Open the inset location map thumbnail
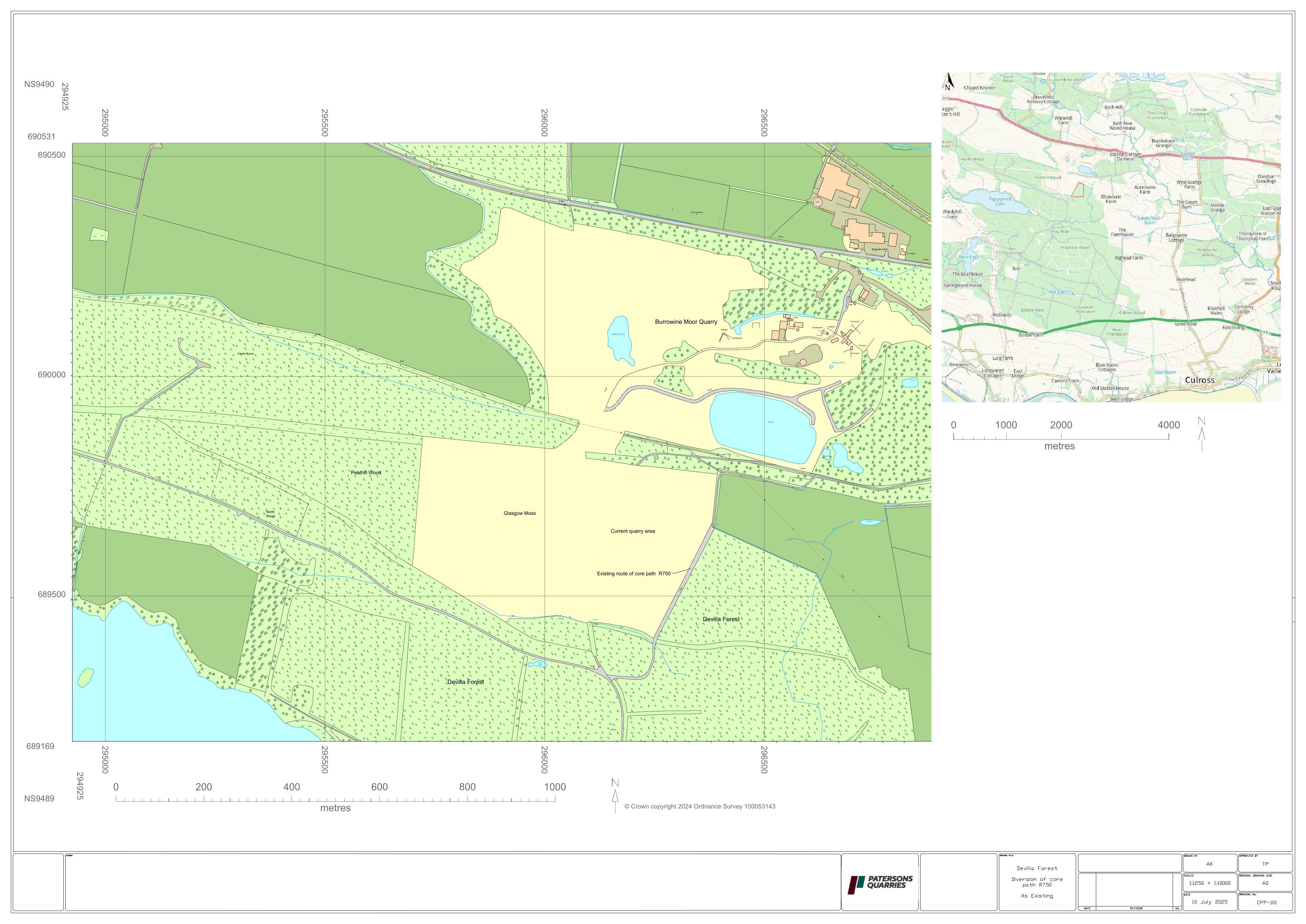The image size is (1306, 924). 1111,237
